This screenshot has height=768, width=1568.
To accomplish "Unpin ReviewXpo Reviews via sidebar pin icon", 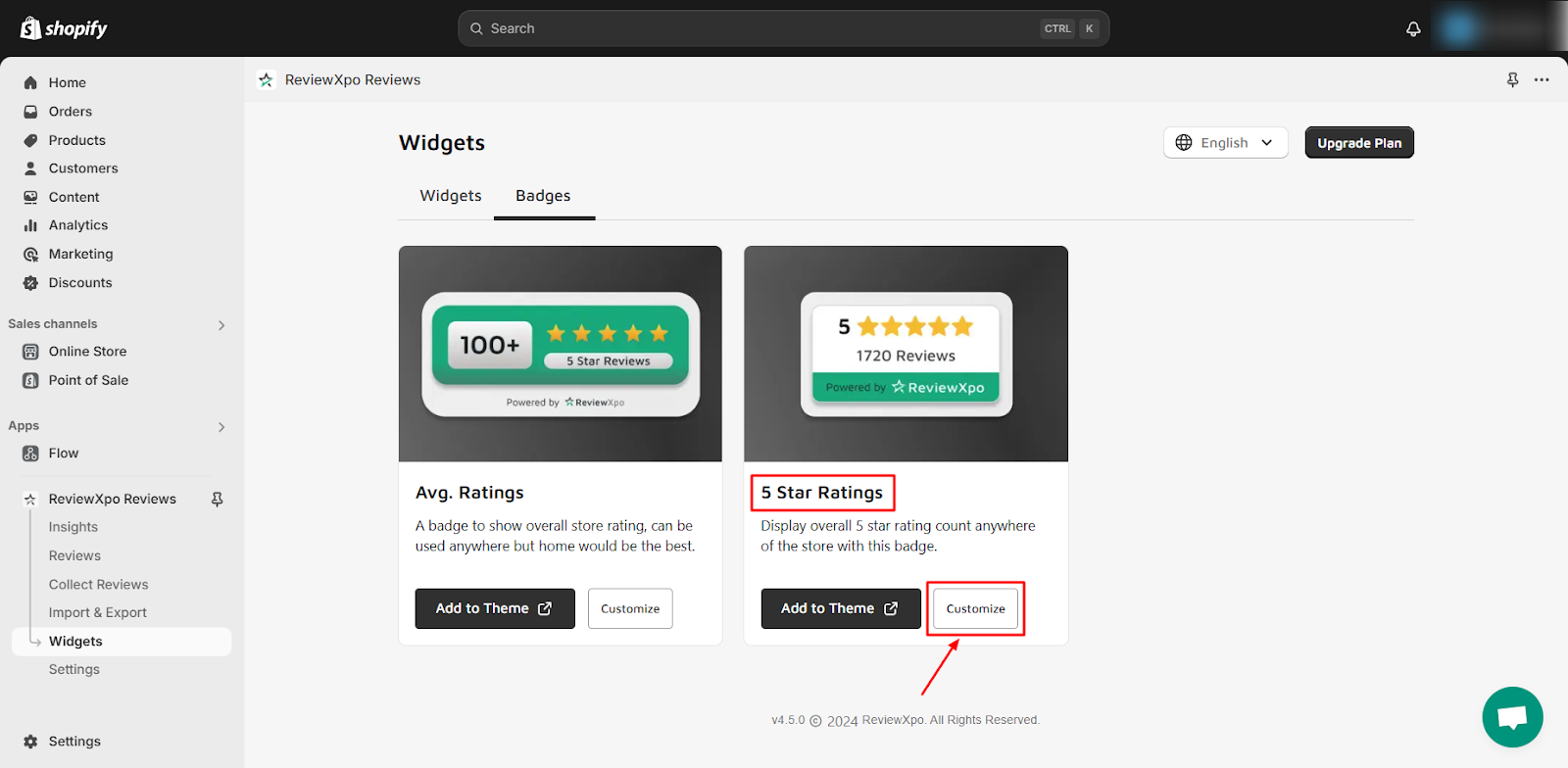I will pyautogui.click(x=218, y=499).
